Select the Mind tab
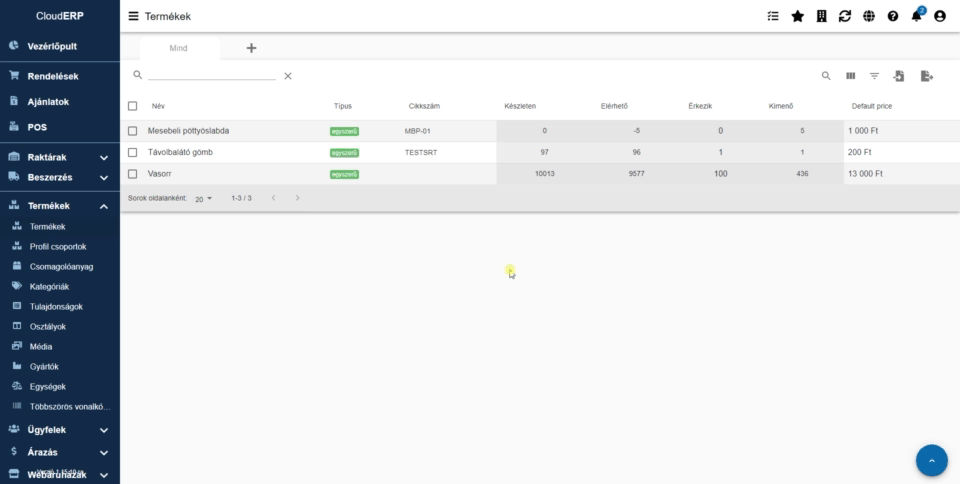The height and width of the screenshot is (484, 960). tap(178, 48)
